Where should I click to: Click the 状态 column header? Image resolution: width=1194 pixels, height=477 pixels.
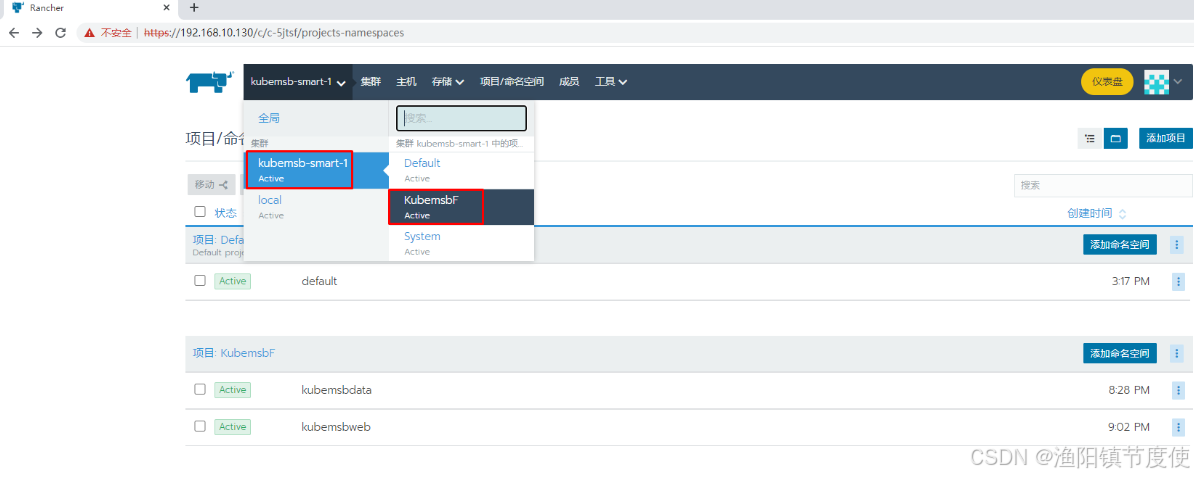tap(225, 213)
